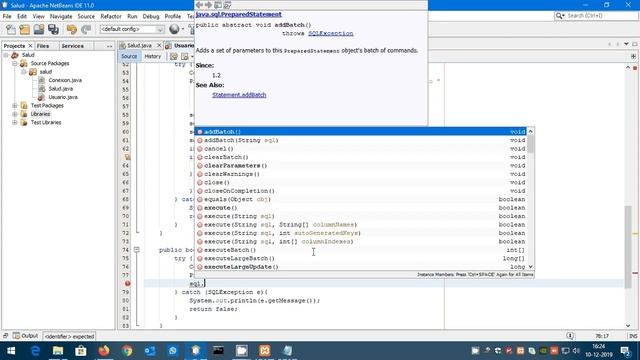
Task: Click the Output tab in the status bar
Action: (x=25, y=336)
